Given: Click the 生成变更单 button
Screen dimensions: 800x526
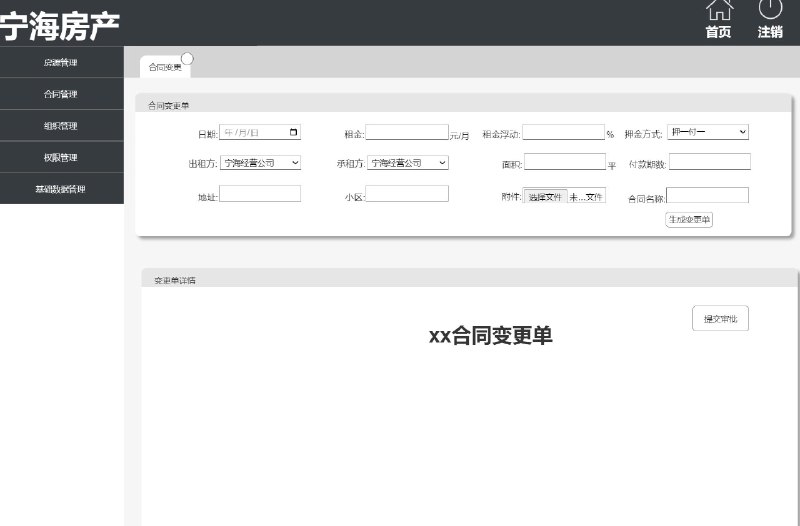Looking at the screenshot, I should point(689,220).
